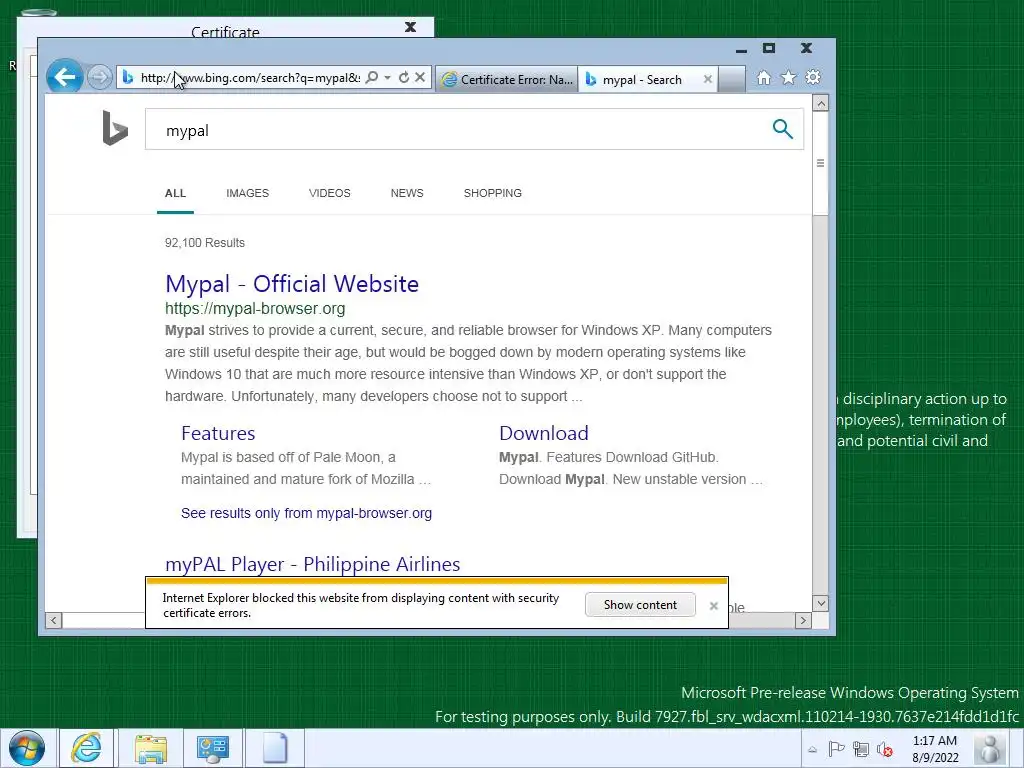The width and height of the screenshot is (1024, 768).
Task: Minimize the Internet Explorer window
Action: click(741, 49)
